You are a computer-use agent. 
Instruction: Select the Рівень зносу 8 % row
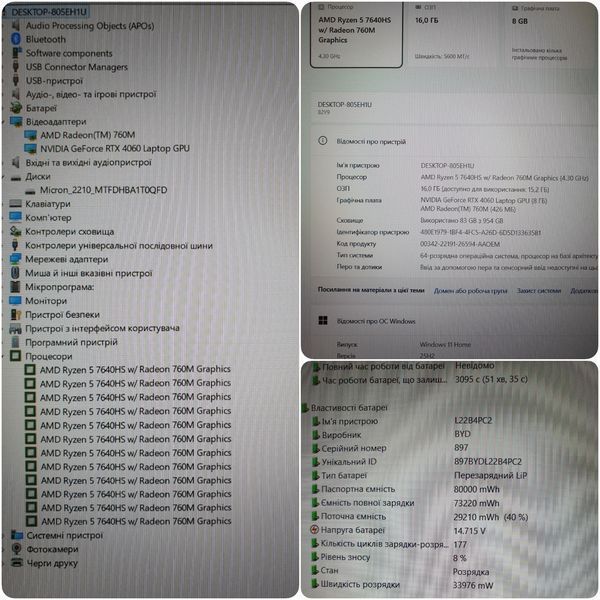click(389, 558)
